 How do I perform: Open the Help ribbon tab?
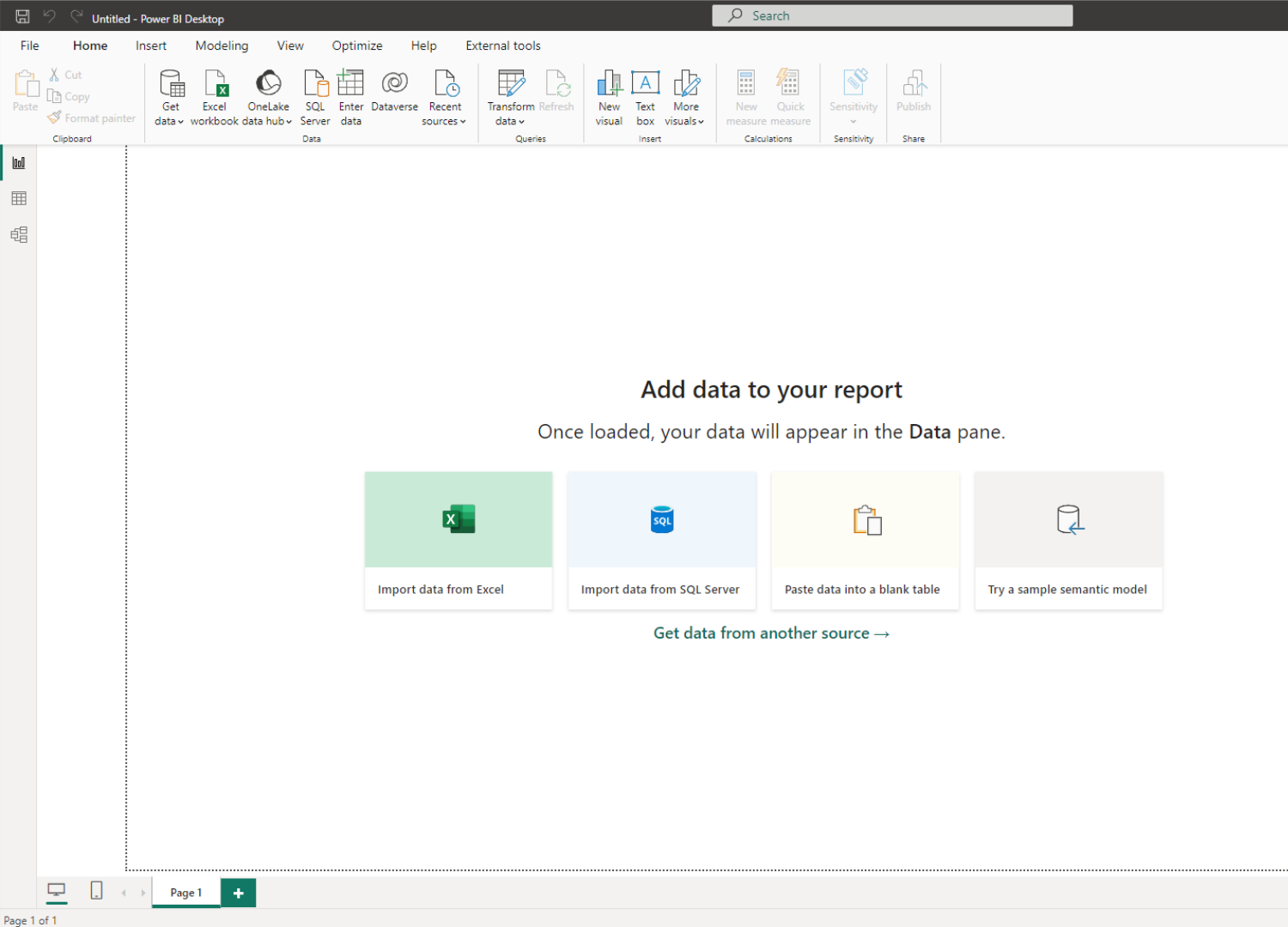pos(423,45)
